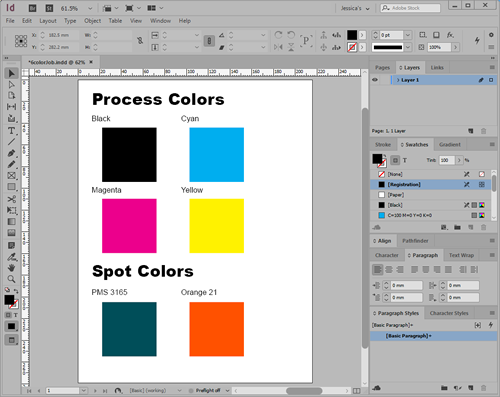Switch to the Character Styles tab
The height and width of the screenshot is (397, 500).
click(449, 313)
